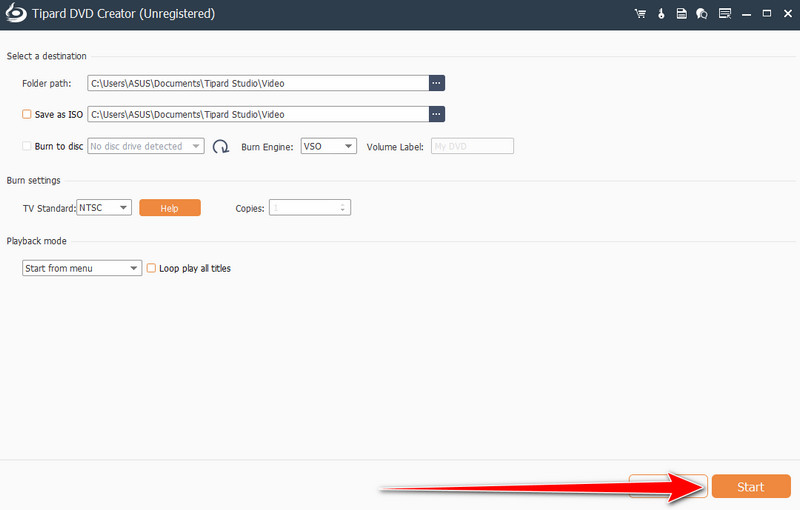Browse for Folder path with ellipsis button

point(436,83)
